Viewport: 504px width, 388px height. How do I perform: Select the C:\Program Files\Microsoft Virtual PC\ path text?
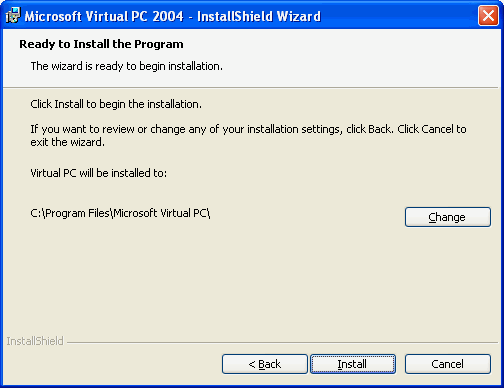coord(120,213)
